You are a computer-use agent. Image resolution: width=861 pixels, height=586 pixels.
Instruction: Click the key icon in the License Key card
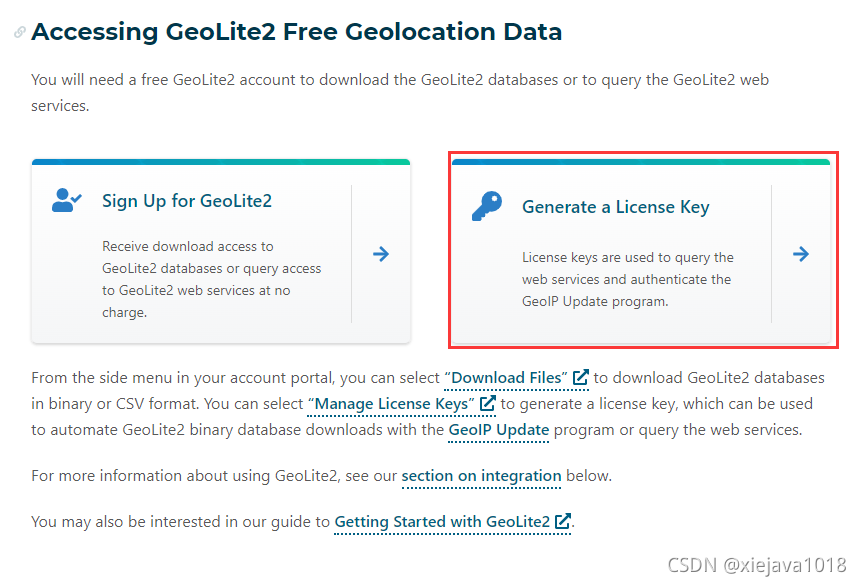click(x=487, y=207)
